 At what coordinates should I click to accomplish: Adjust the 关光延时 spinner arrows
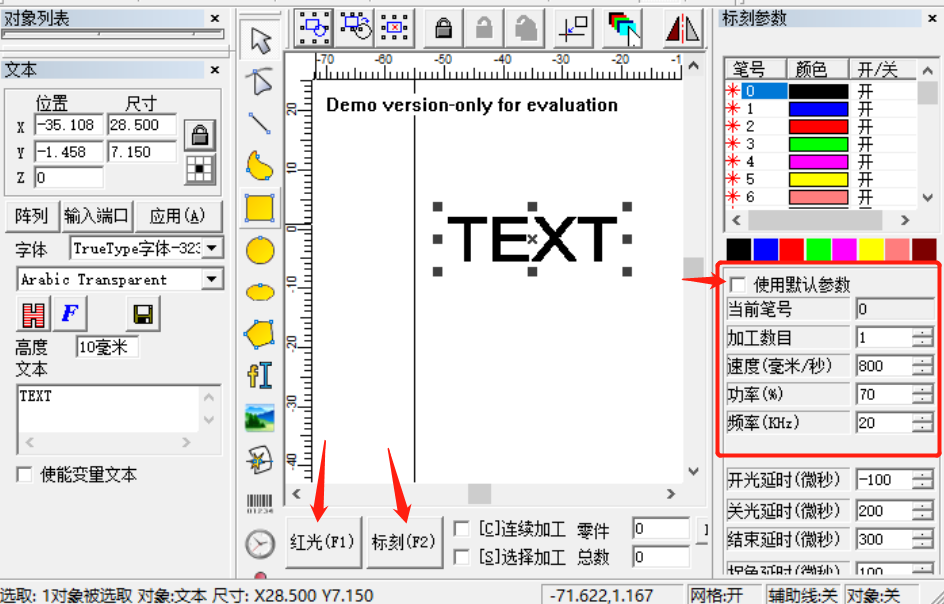(x=922, y=511)
